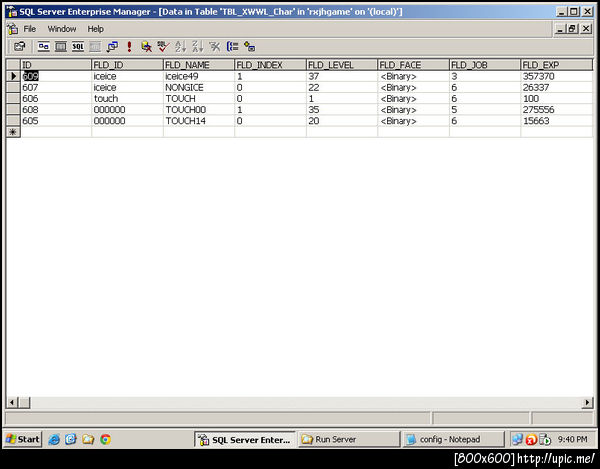The width and height of the screenshot is (600, 469).
Task: Launch Internet Explorer from quick launch
Action: [x=54, y=439]
